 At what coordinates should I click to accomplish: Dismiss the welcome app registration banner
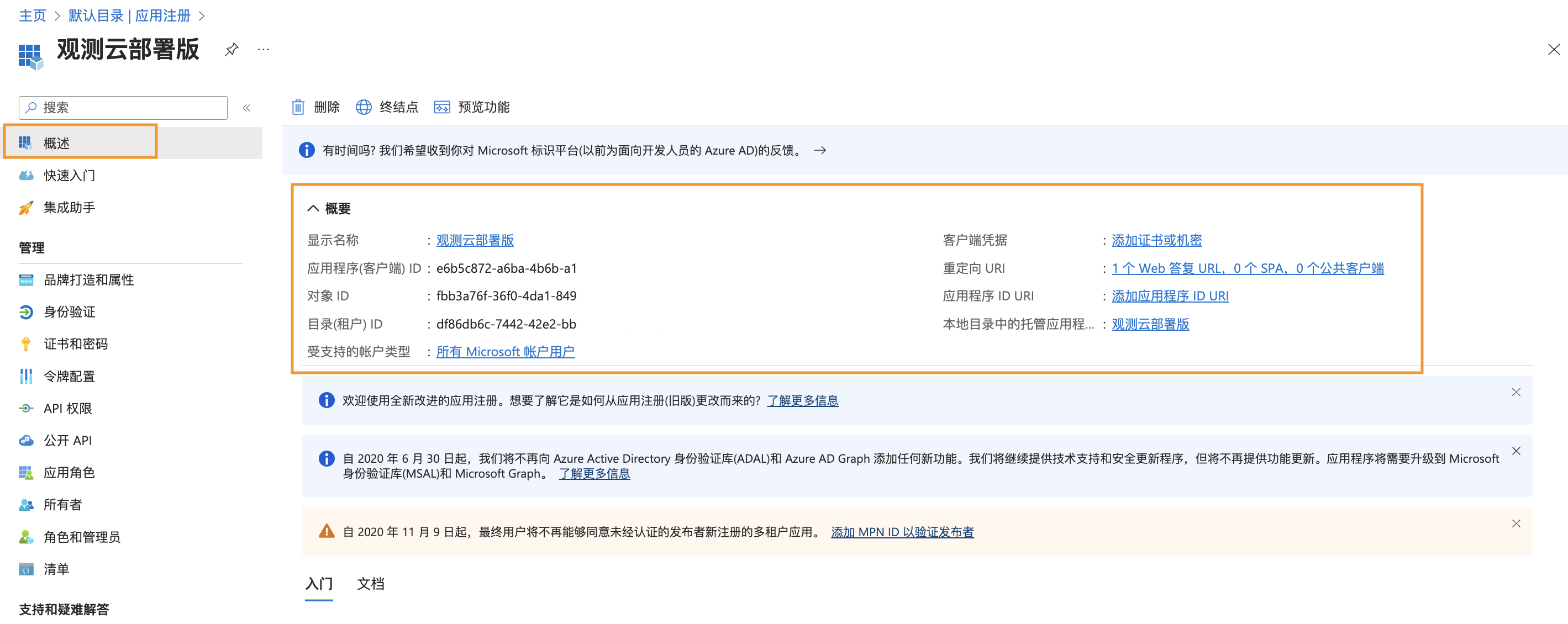[x=1516, y=392]
